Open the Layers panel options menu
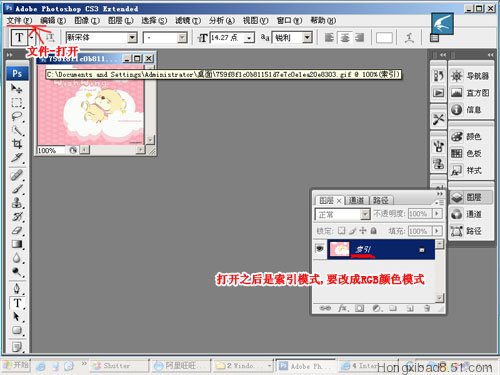This screenshot has height=375, width=500. tap(439, 202)
